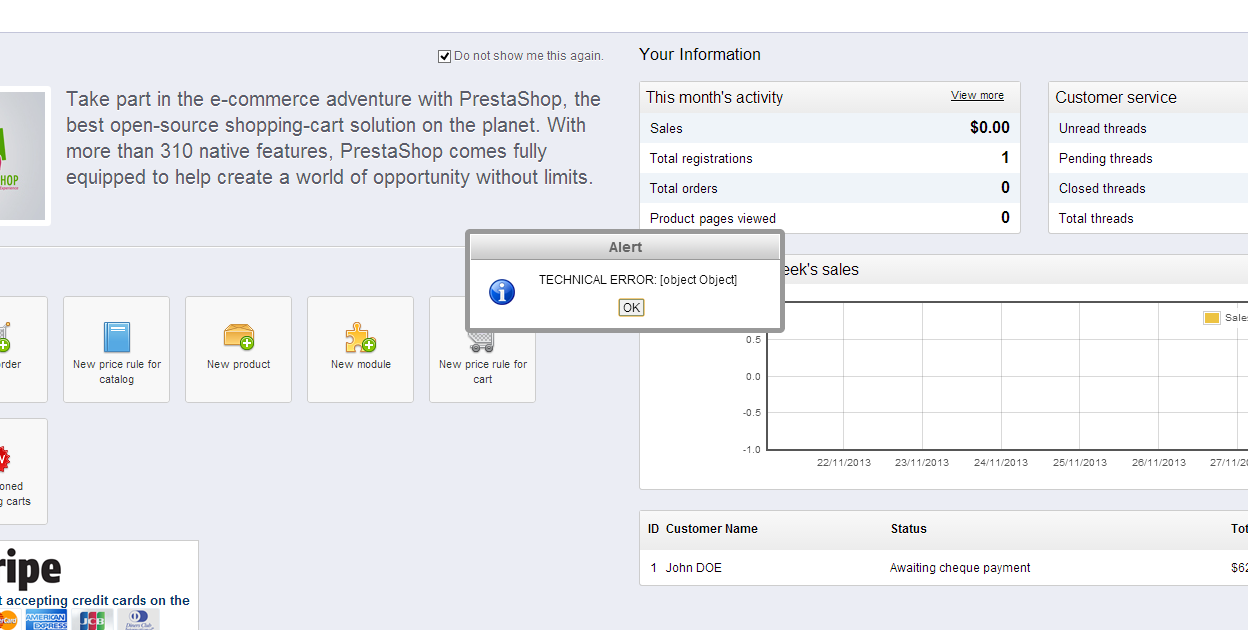Click the ID column header

tap(654, 529)
